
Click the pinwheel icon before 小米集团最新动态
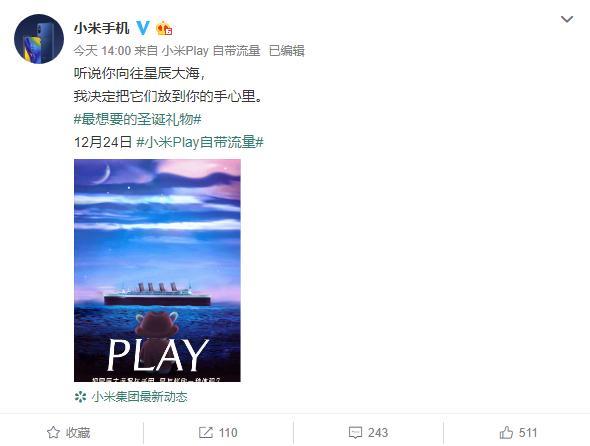click(80, 397)
